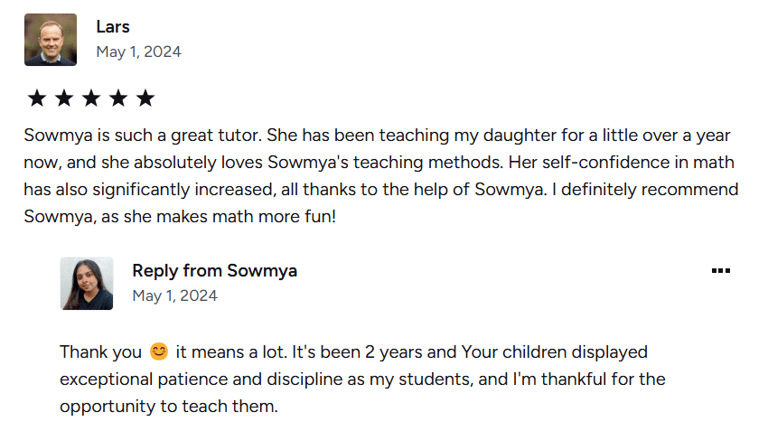Click the smiling emoji in Sowmya's reply
Screen dimensions: 768x431
point(159,351)
